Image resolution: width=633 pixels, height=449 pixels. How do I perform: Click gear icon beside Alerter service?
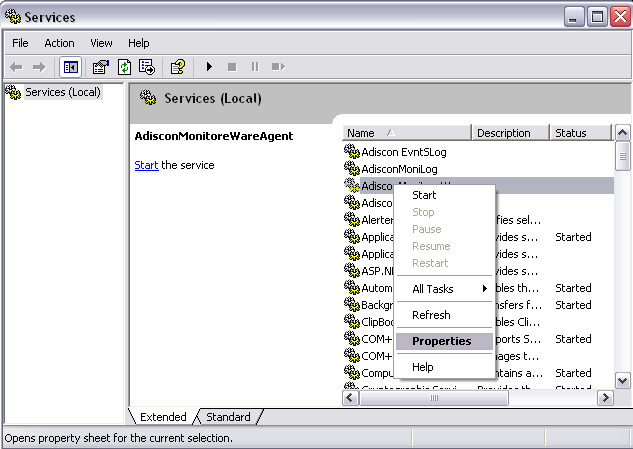tap(352, 219)
